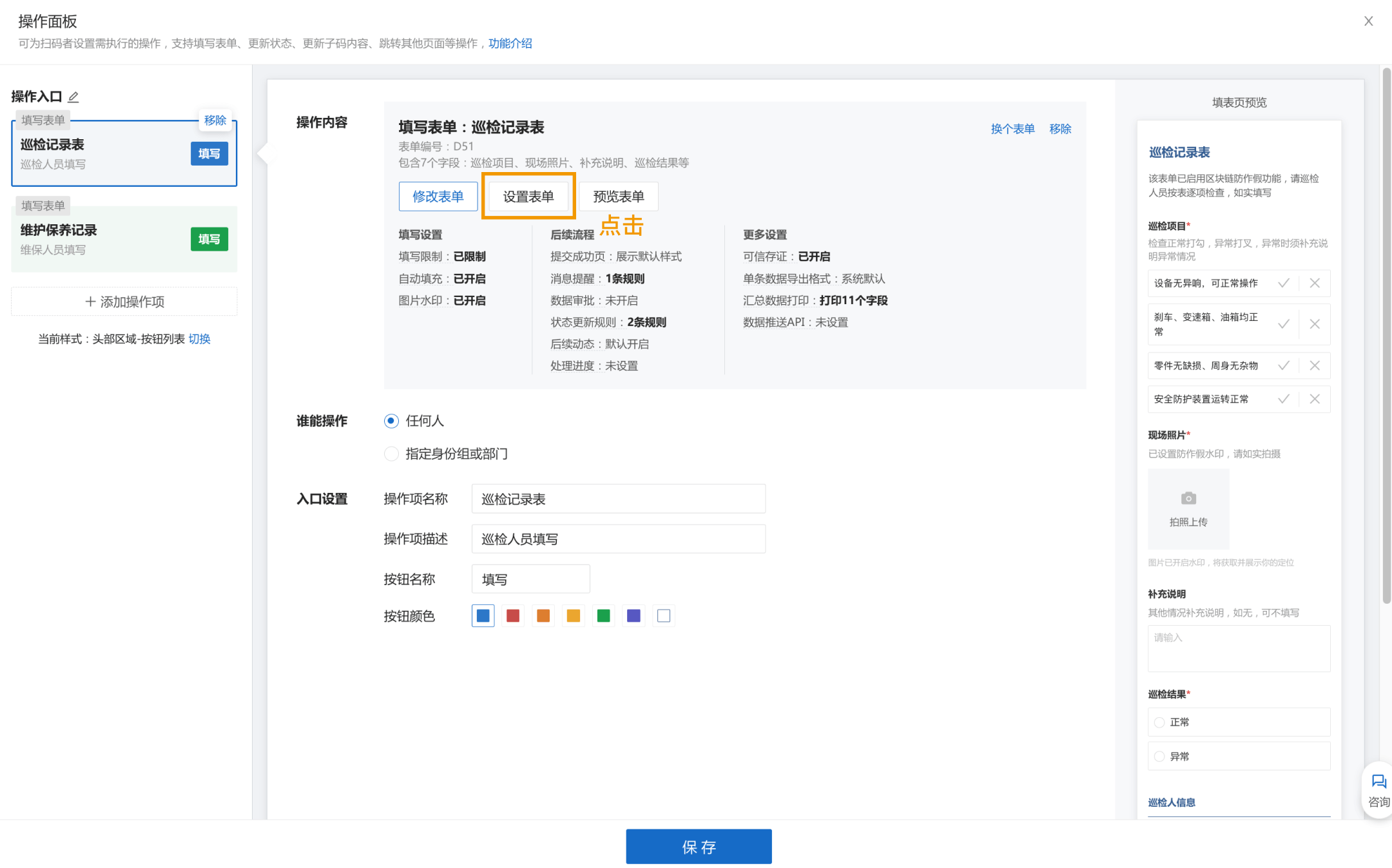Mark X for 设备无异响，可正常操作

(1315, 283)
